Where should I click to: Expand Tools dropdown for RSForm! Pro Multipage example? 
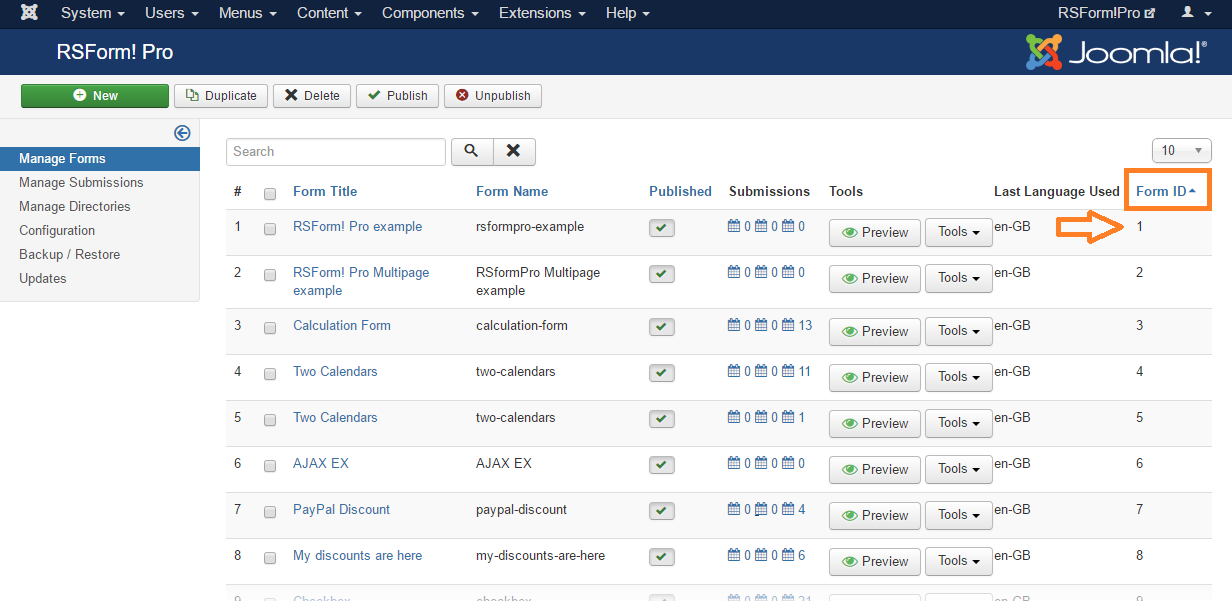[958, 278]
